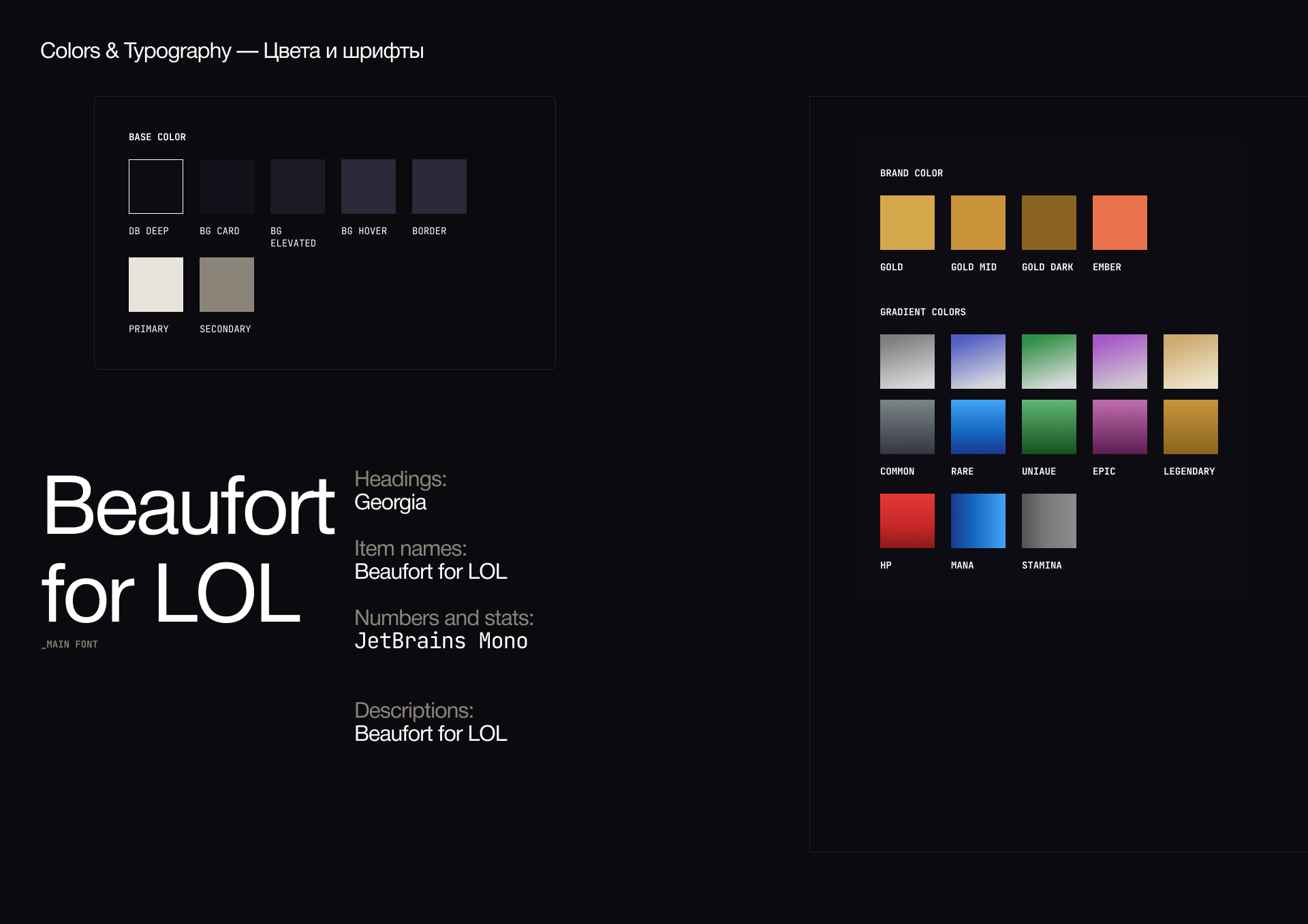Select the BG Card swatch

point(226,187)
